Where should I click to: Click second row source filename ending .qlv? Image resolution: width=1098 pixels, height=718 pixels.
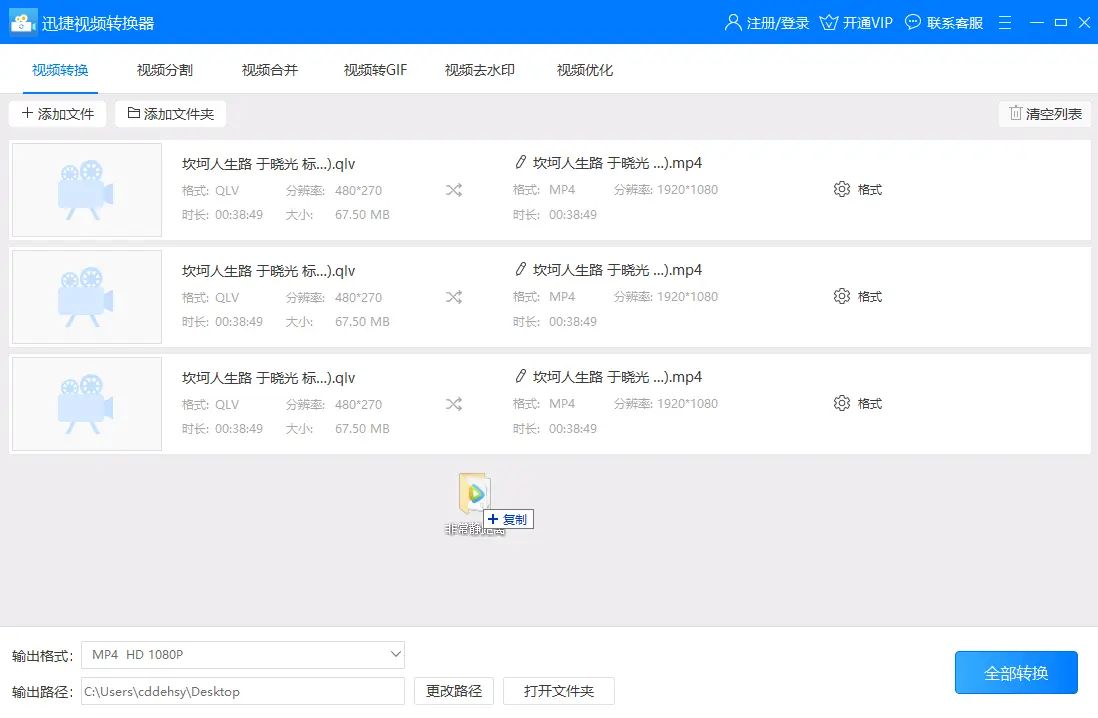coord(268,271)
